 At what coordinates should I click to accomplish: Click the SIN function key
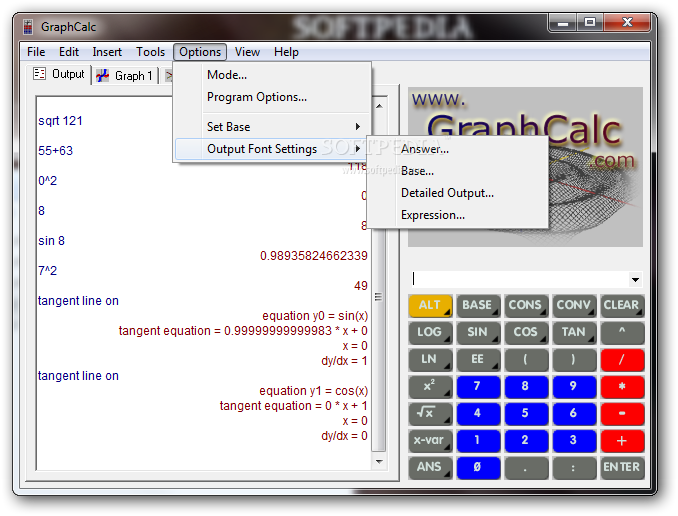point(478,332)
